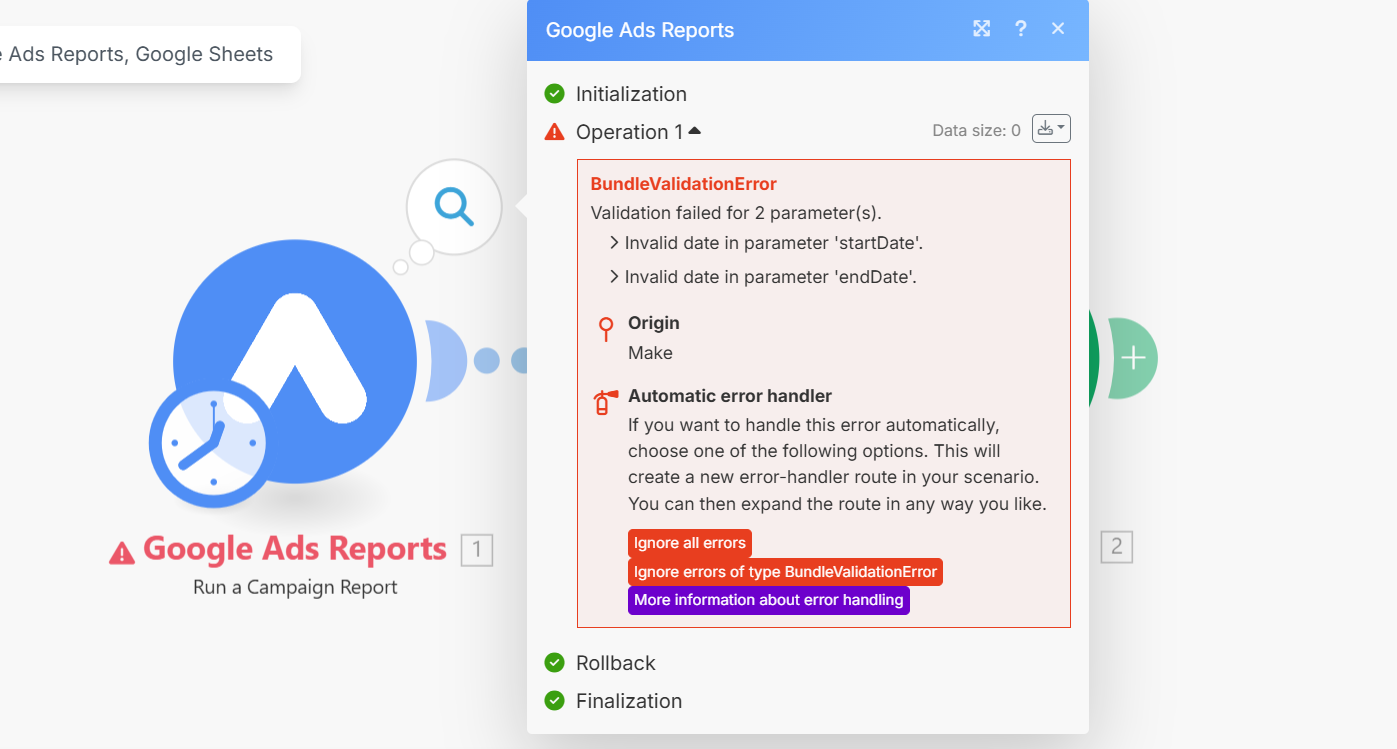1397x749 pixels.
Task: Click the magnifier execution-info bubble
Action: [454, 207]
